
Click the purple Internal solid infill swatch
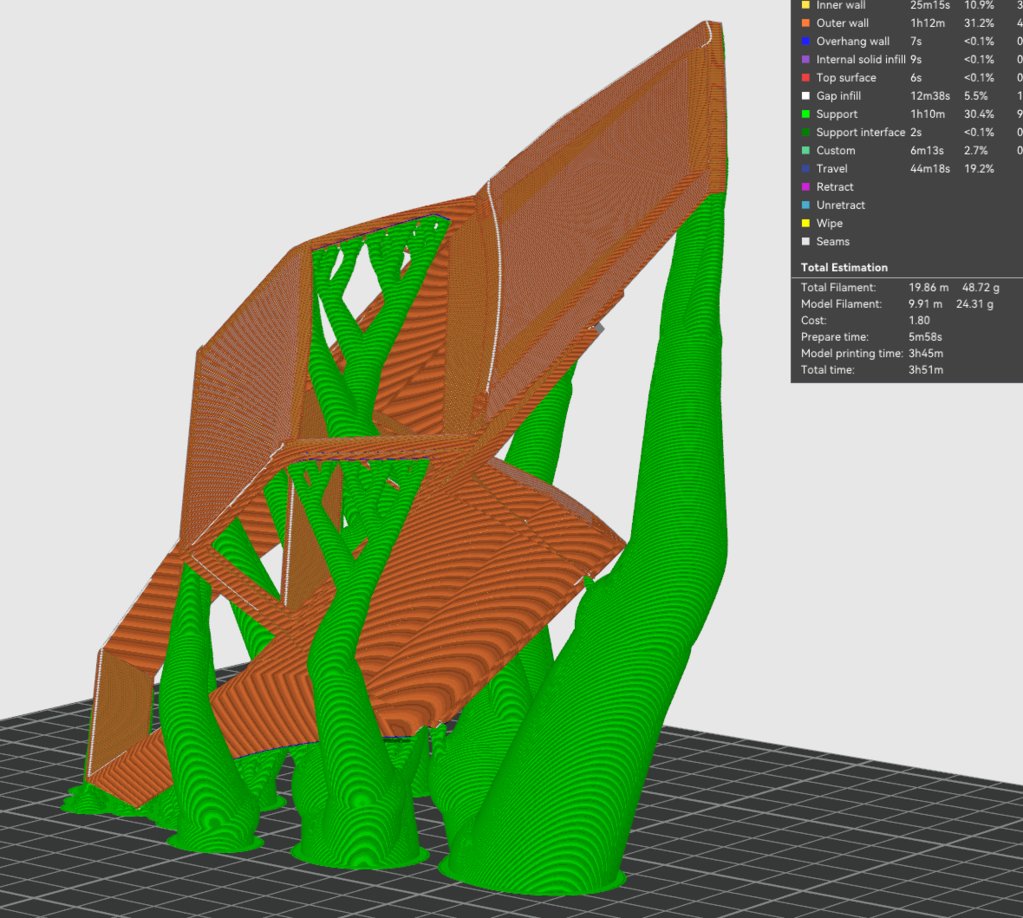point(806,59)
